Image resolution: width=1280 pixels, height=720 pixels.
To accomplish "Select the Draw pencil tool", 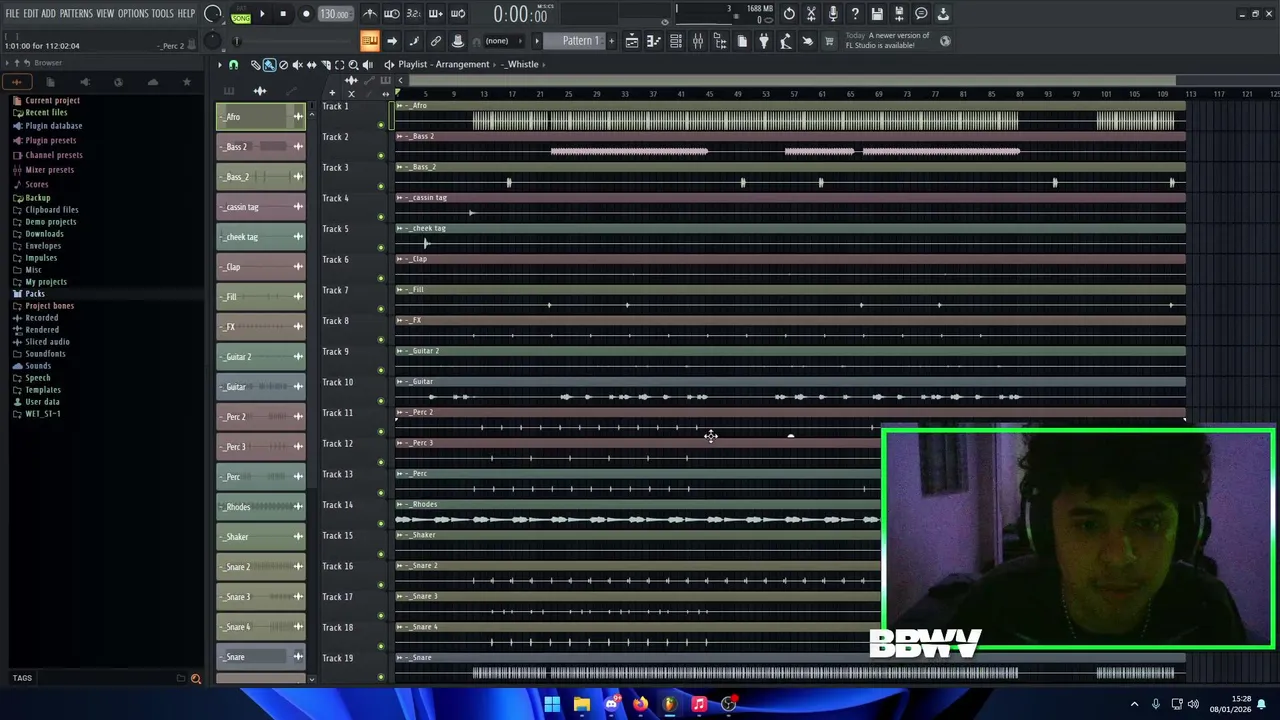I will coord(255,65).
